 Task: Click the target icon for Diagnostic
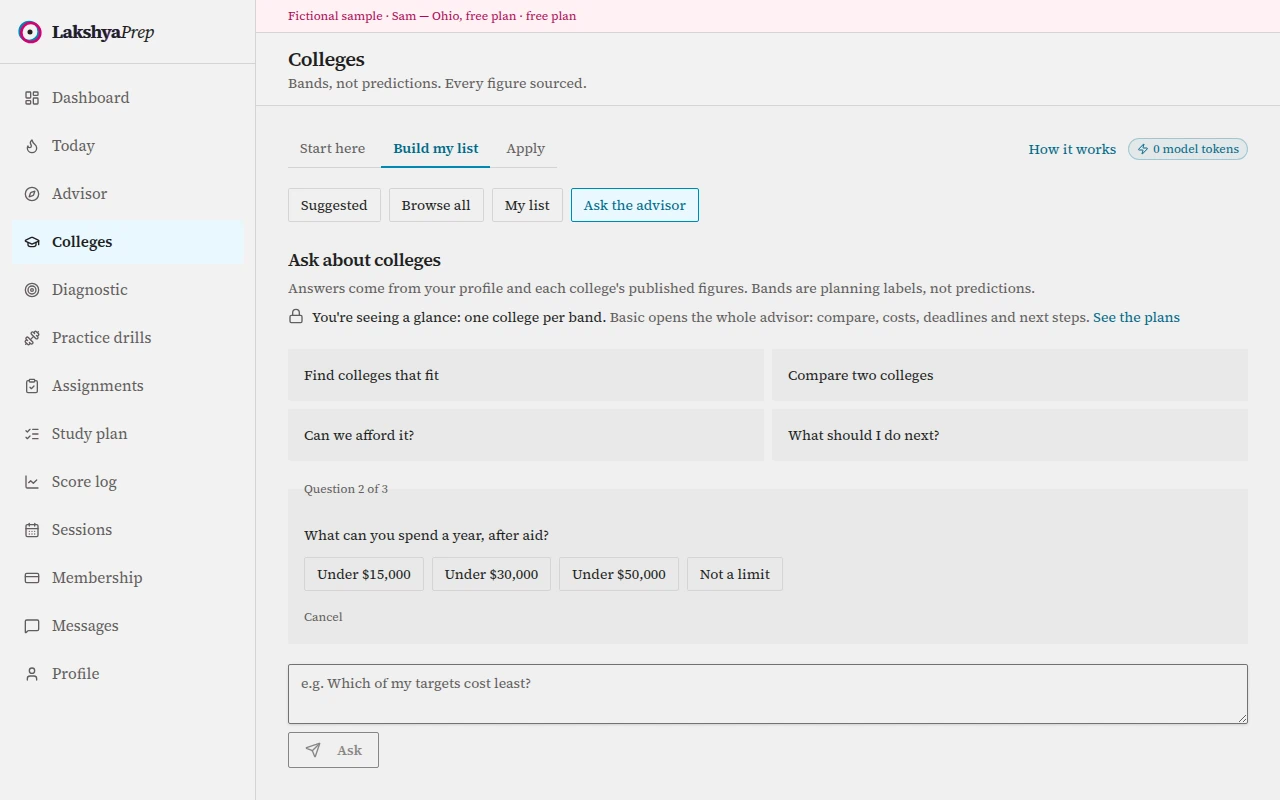pos(32,290)
